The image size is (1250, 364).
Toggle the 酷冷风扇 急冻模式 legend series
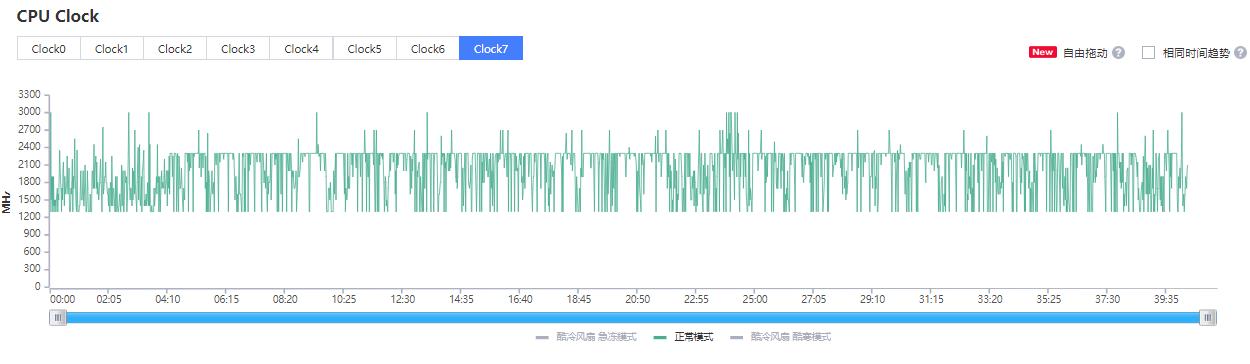(586, 337)
